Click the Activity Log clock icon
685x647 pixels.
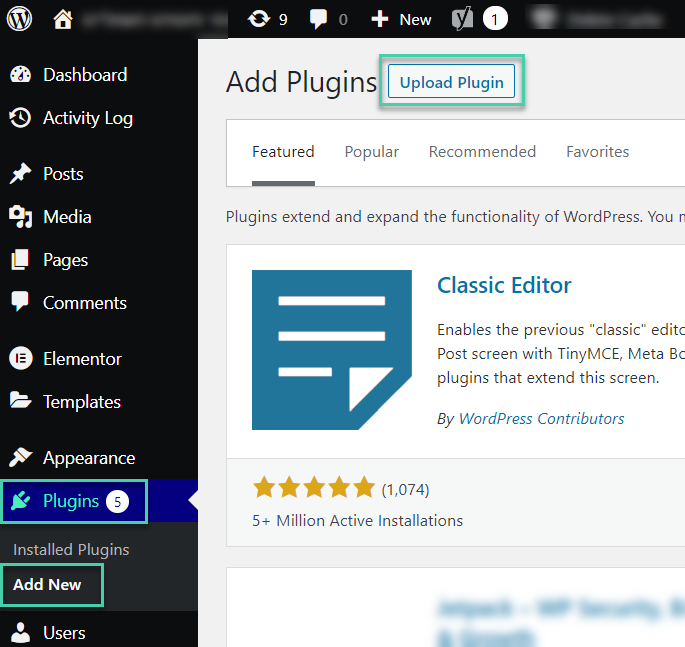pyautogui.click(x=20, y=118)
